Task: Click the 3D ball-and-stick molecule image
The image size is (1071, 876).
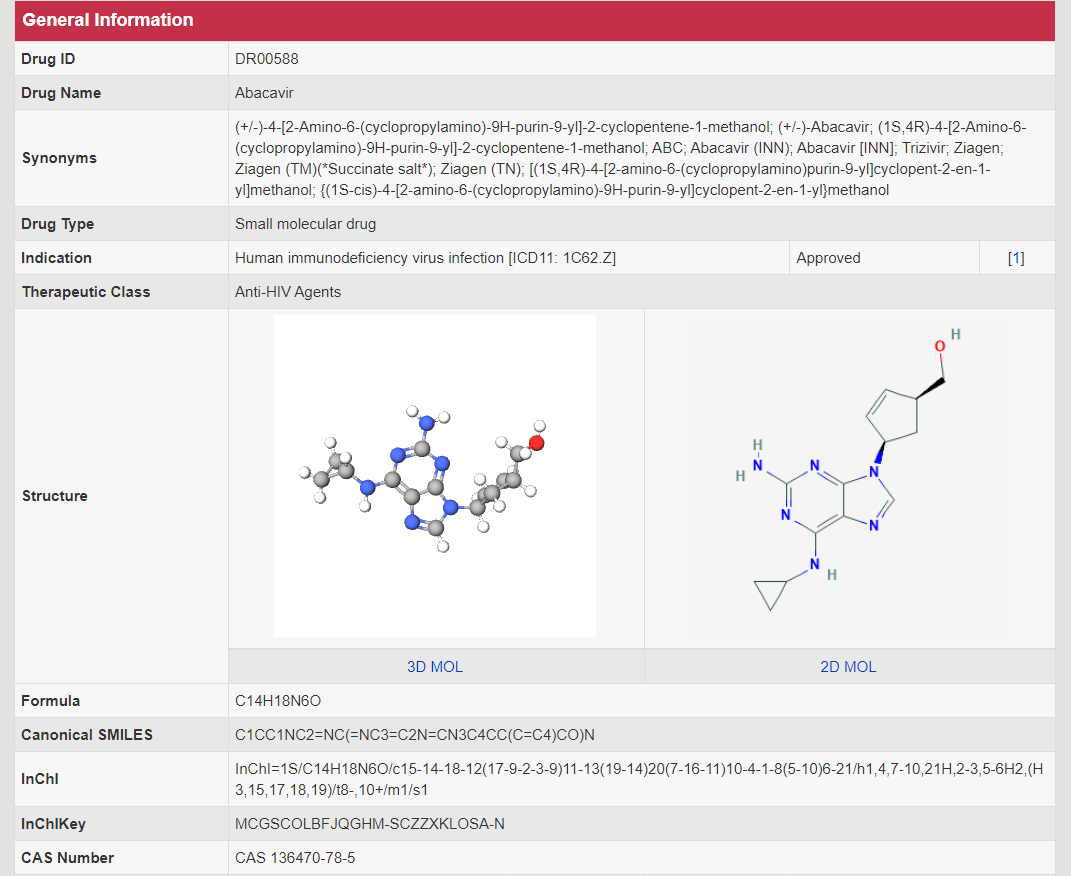Action: click(x=435, y=476)
